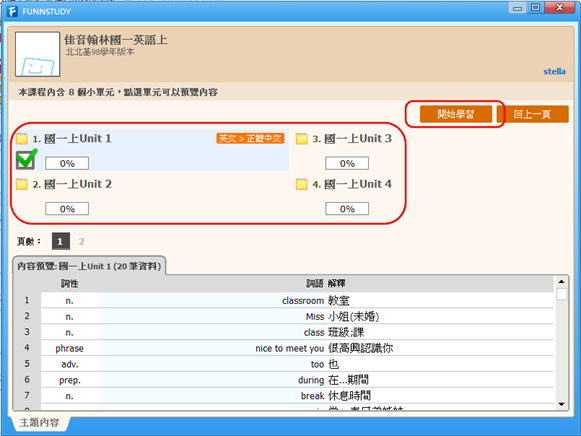
Task: Click the FUNNSTUDY app logo icon
Action: (x=12, y=11)
